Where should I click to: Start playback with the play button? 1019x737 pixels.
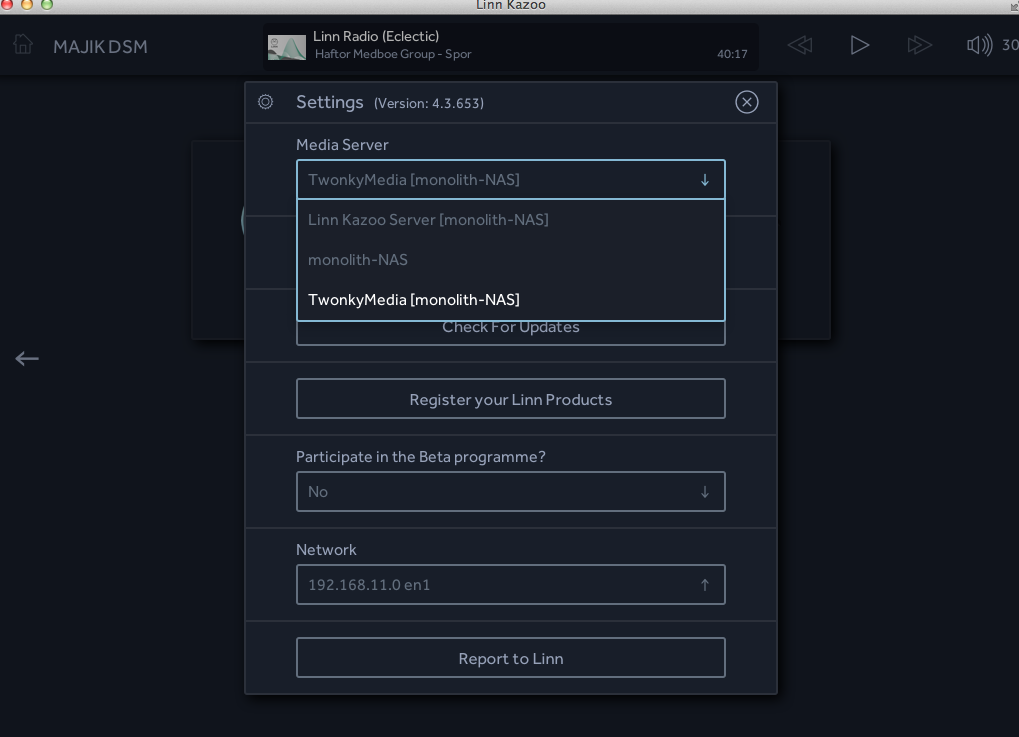(859, 45)
